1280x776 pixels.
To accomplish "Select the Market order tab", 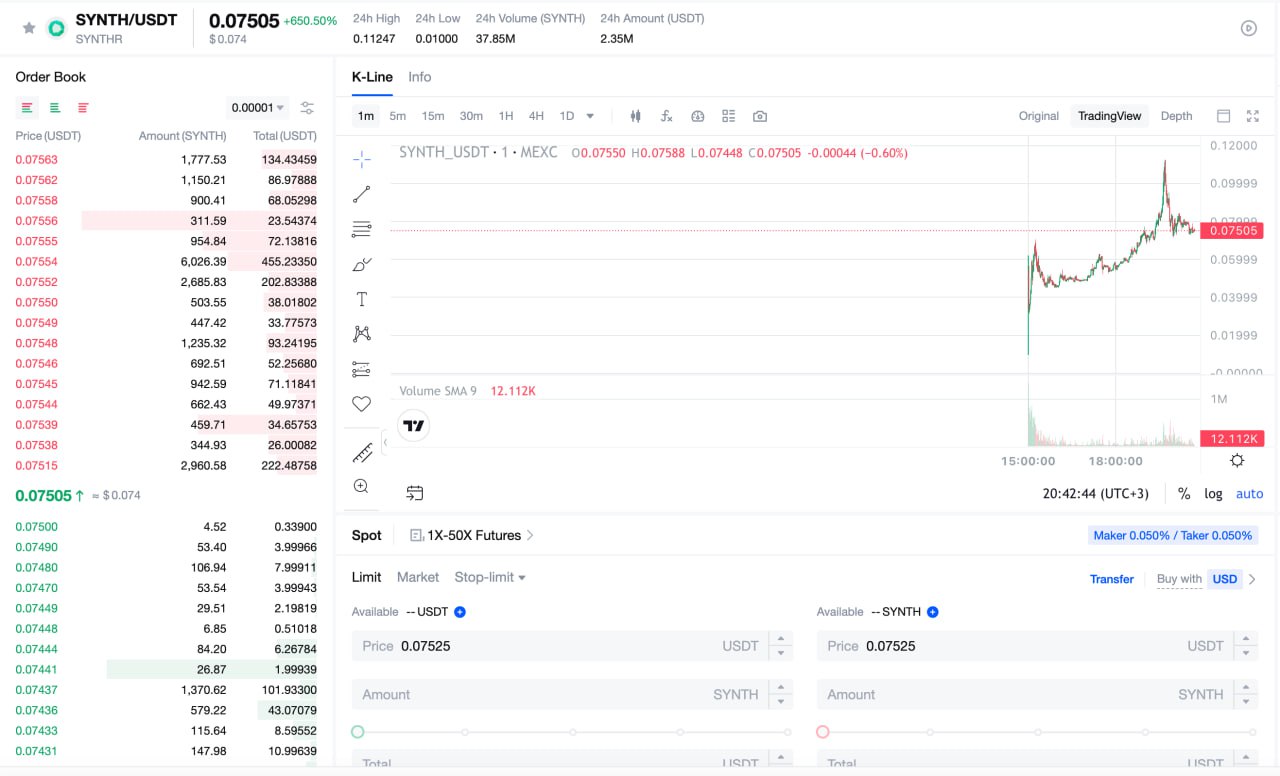I will (418, 577).
